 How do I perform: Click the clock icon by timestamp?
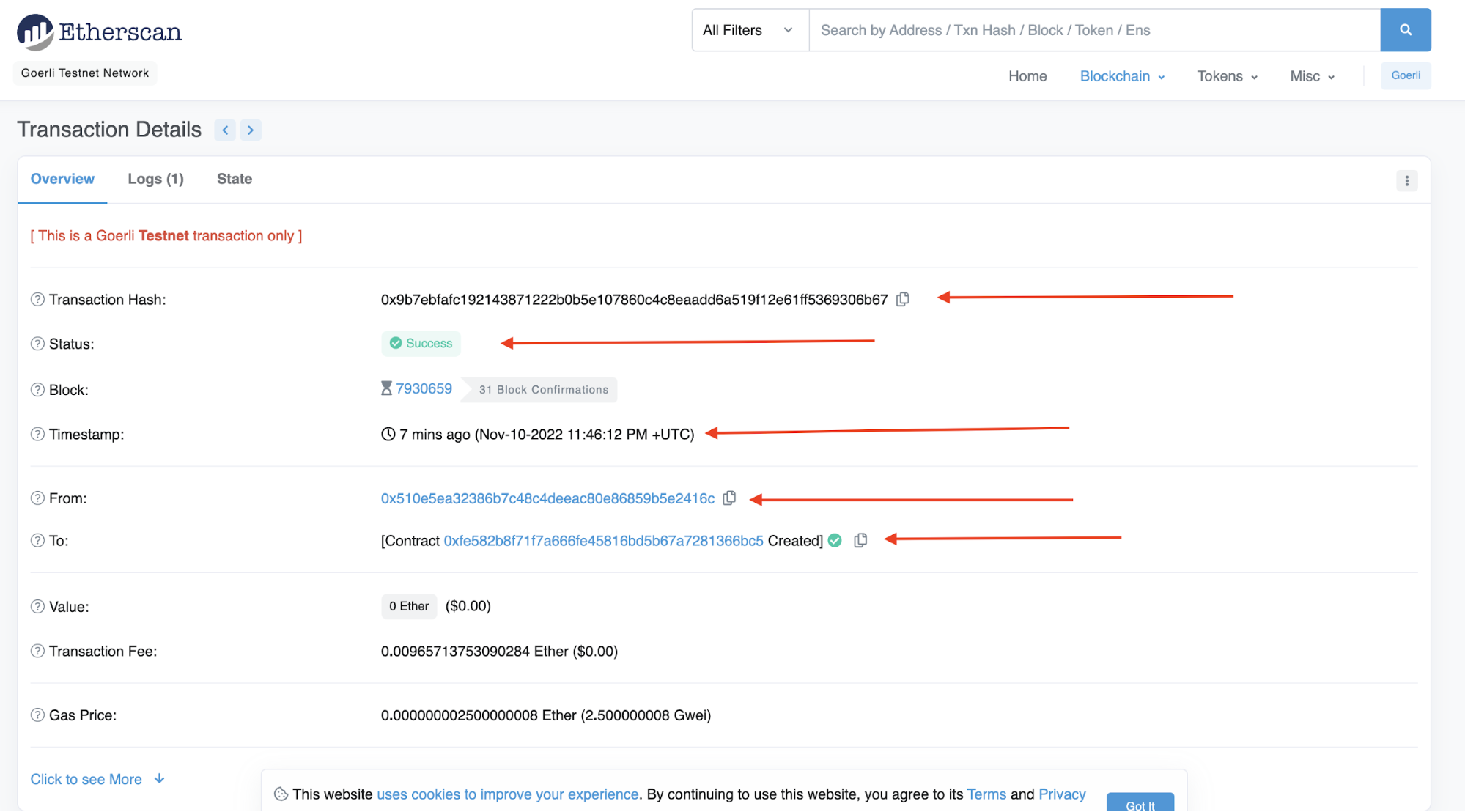pyautogui.click(x=388, y=434)
